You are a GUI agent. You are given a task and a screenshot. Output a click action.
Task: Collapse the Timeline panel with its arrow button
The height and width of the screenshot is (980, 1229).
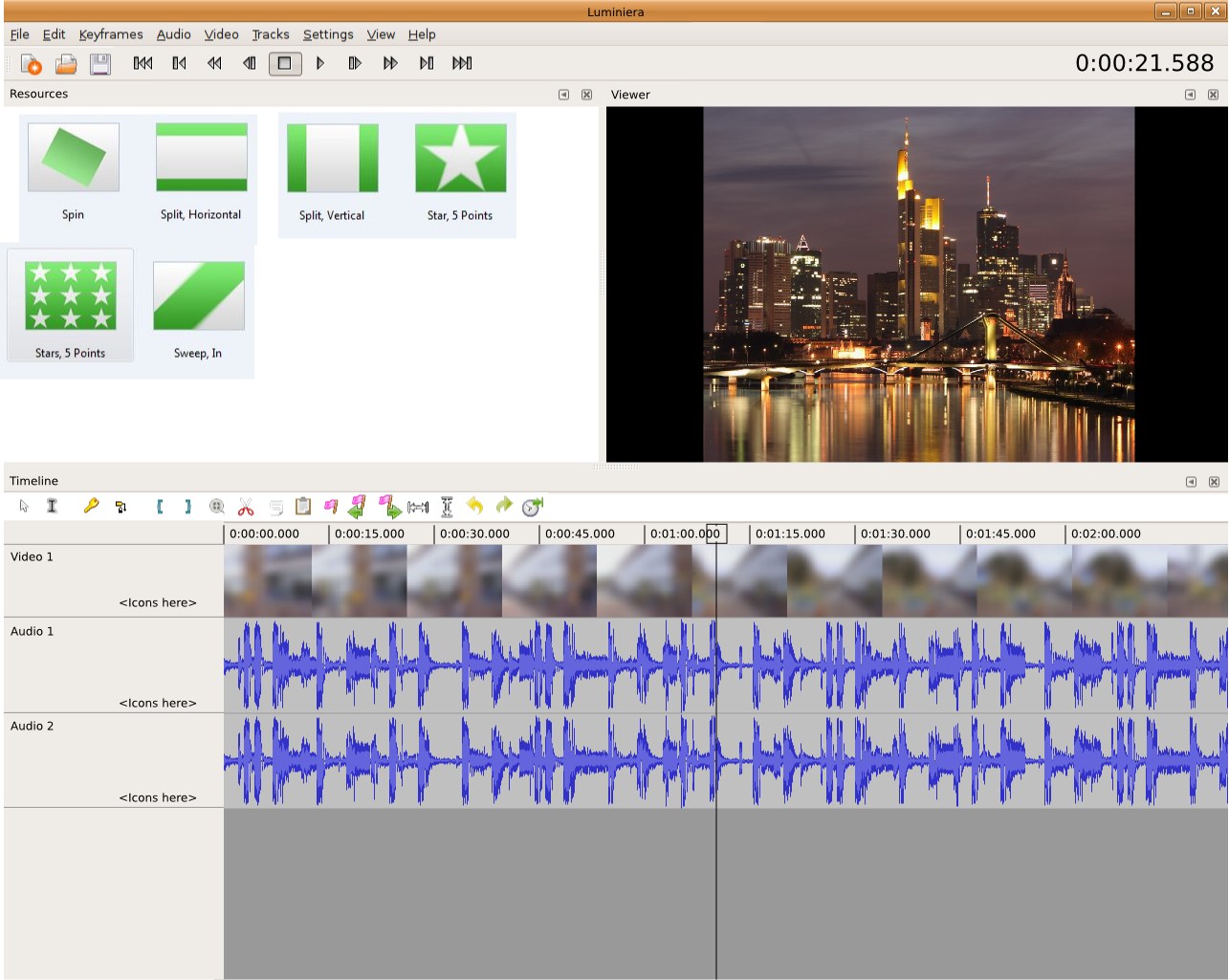coord(1191,482)
